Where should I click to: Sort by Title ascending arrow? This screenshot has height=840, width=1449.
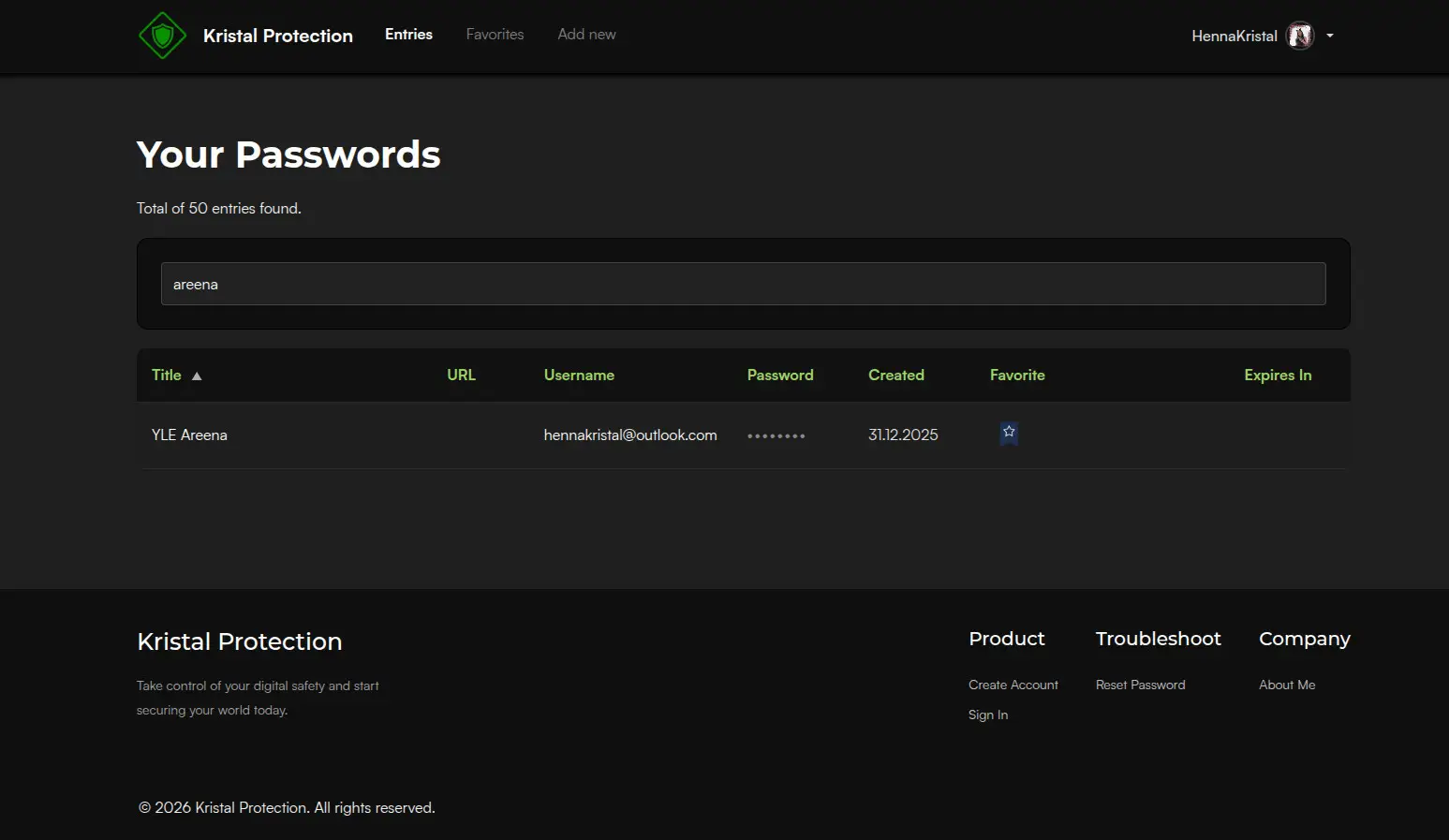197,376
